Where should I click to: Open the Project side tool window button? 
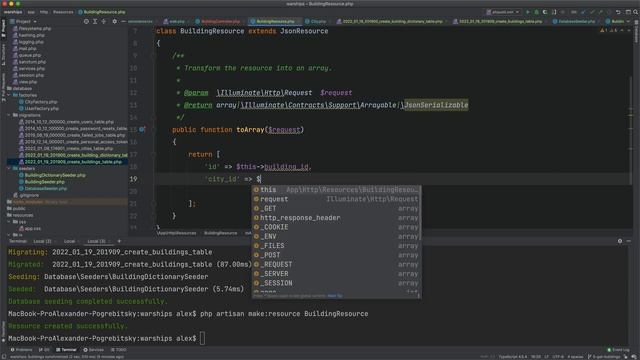click(x=3, y=29)
